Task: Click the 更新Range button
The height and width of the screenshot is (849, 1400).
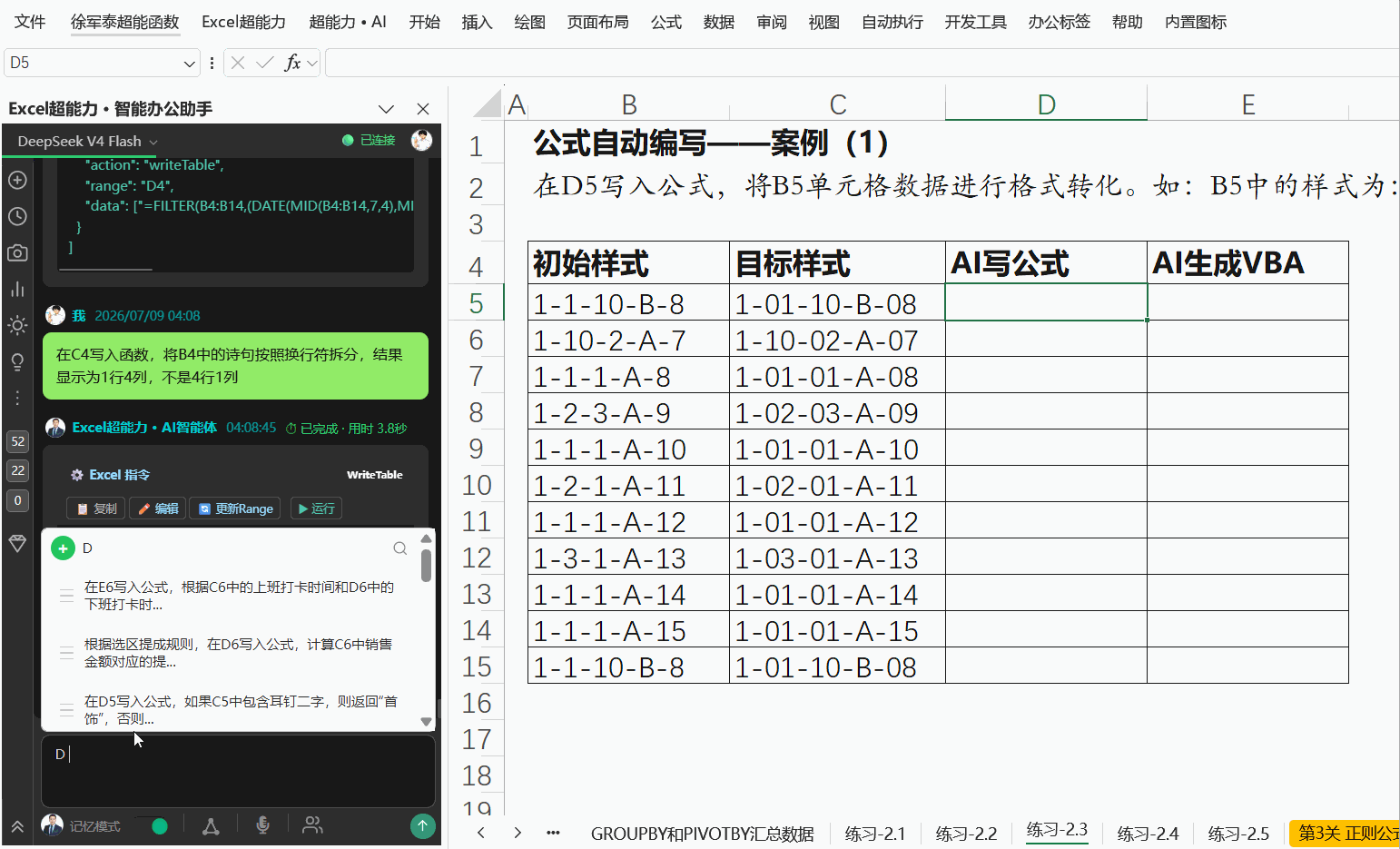Action: click(x=235, y=508)
